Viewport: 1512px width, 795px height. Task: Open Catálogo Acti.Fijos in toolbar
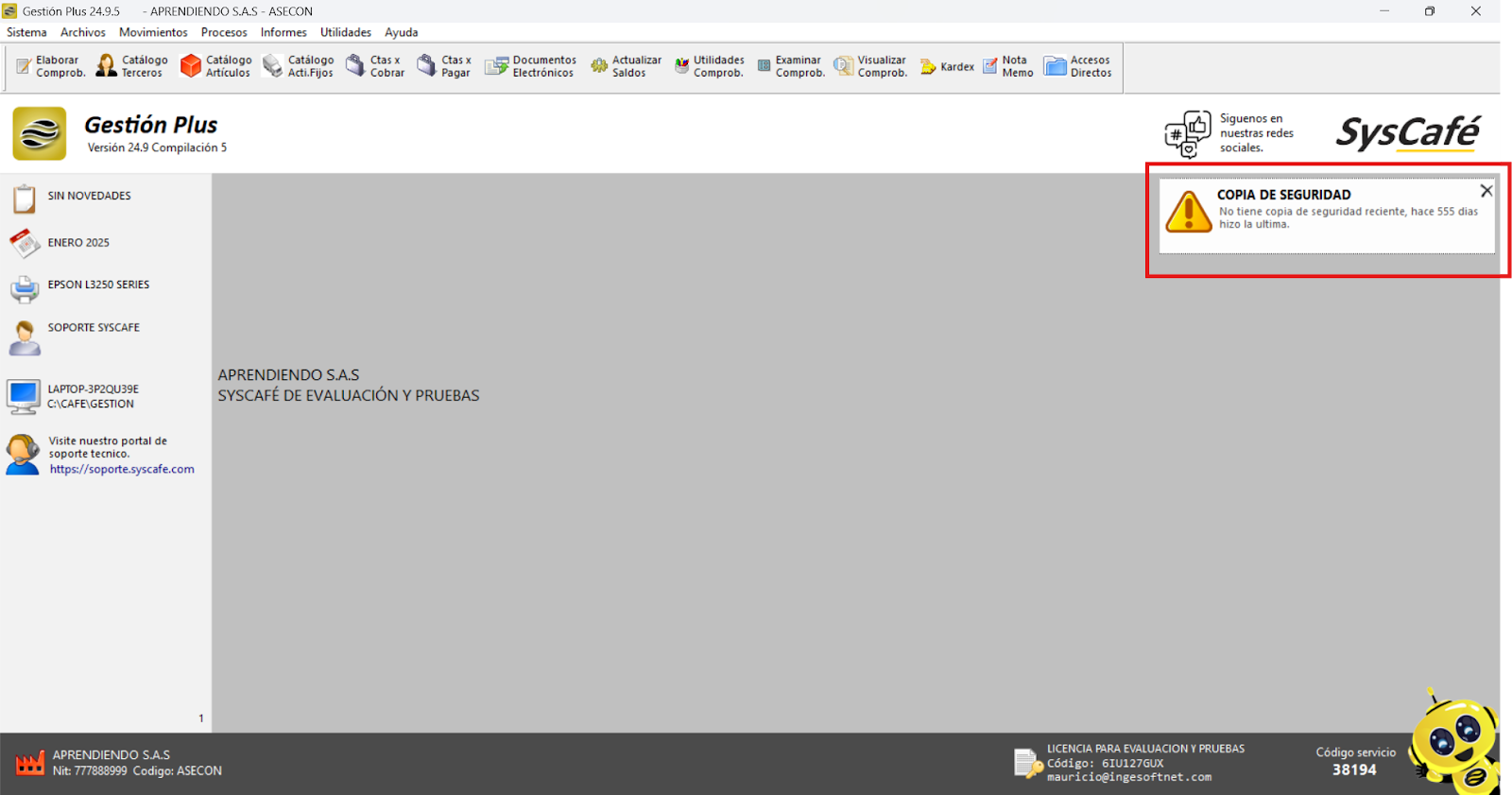[298, 66]
